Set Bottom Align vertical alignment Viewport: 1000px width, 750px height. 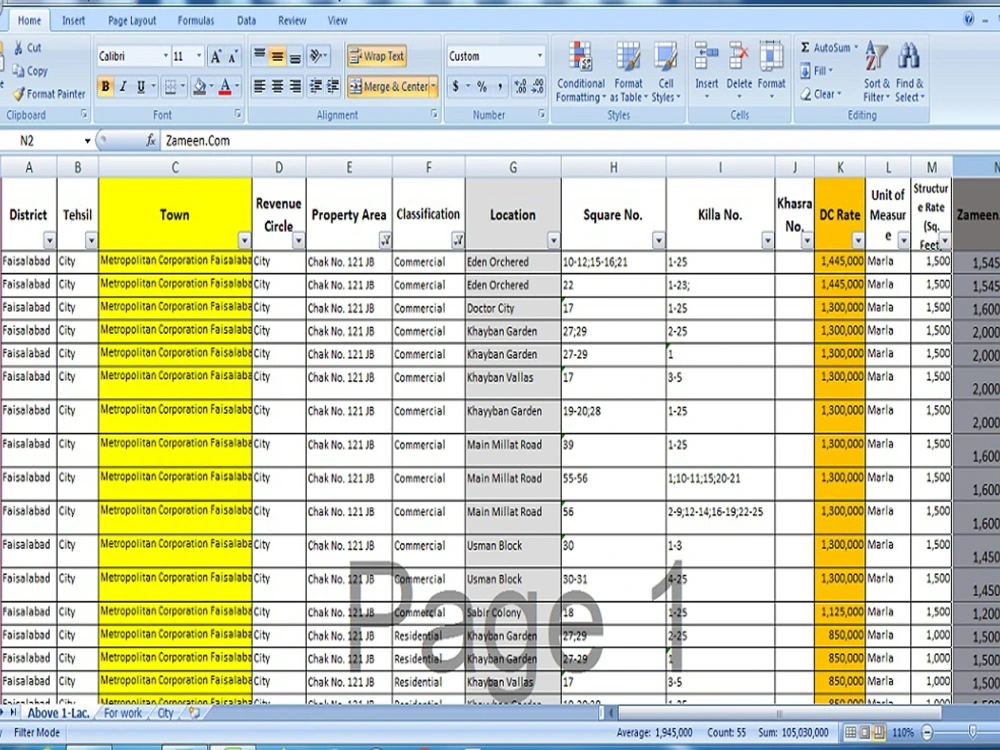(295, 56)
